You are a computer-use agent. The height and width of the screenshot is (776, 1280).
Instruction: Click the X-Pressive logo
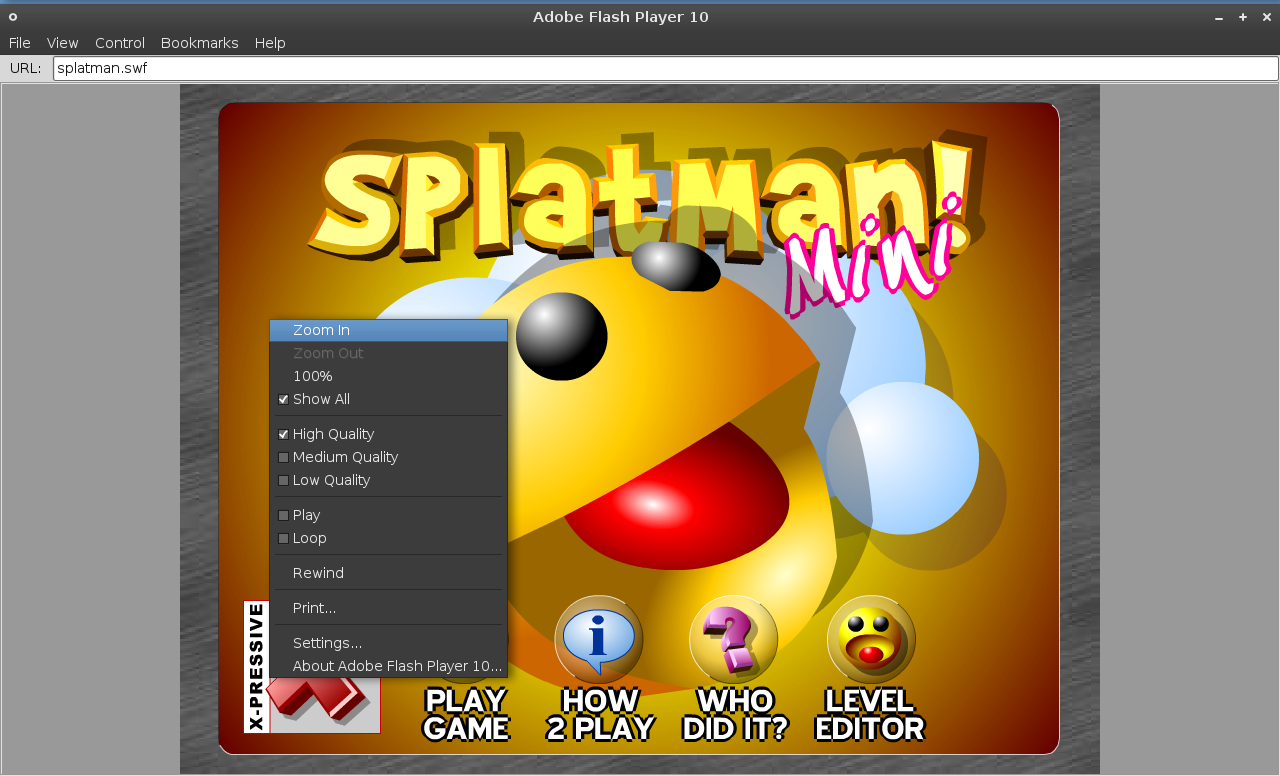[x=312, y=667]
